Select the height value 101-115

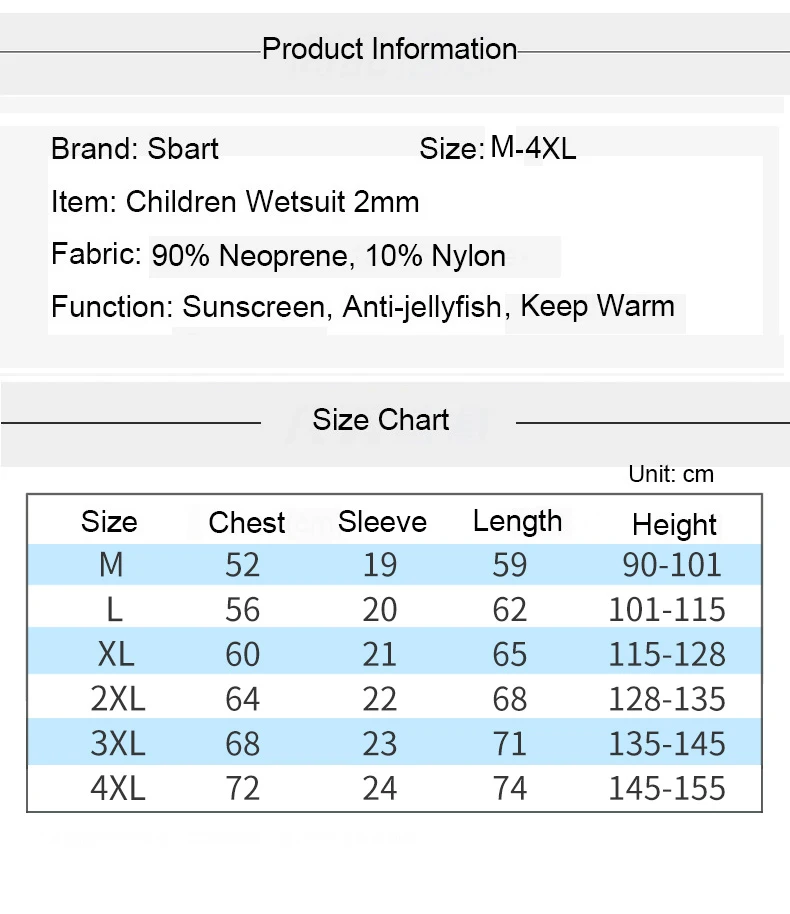tap(667, 610)
